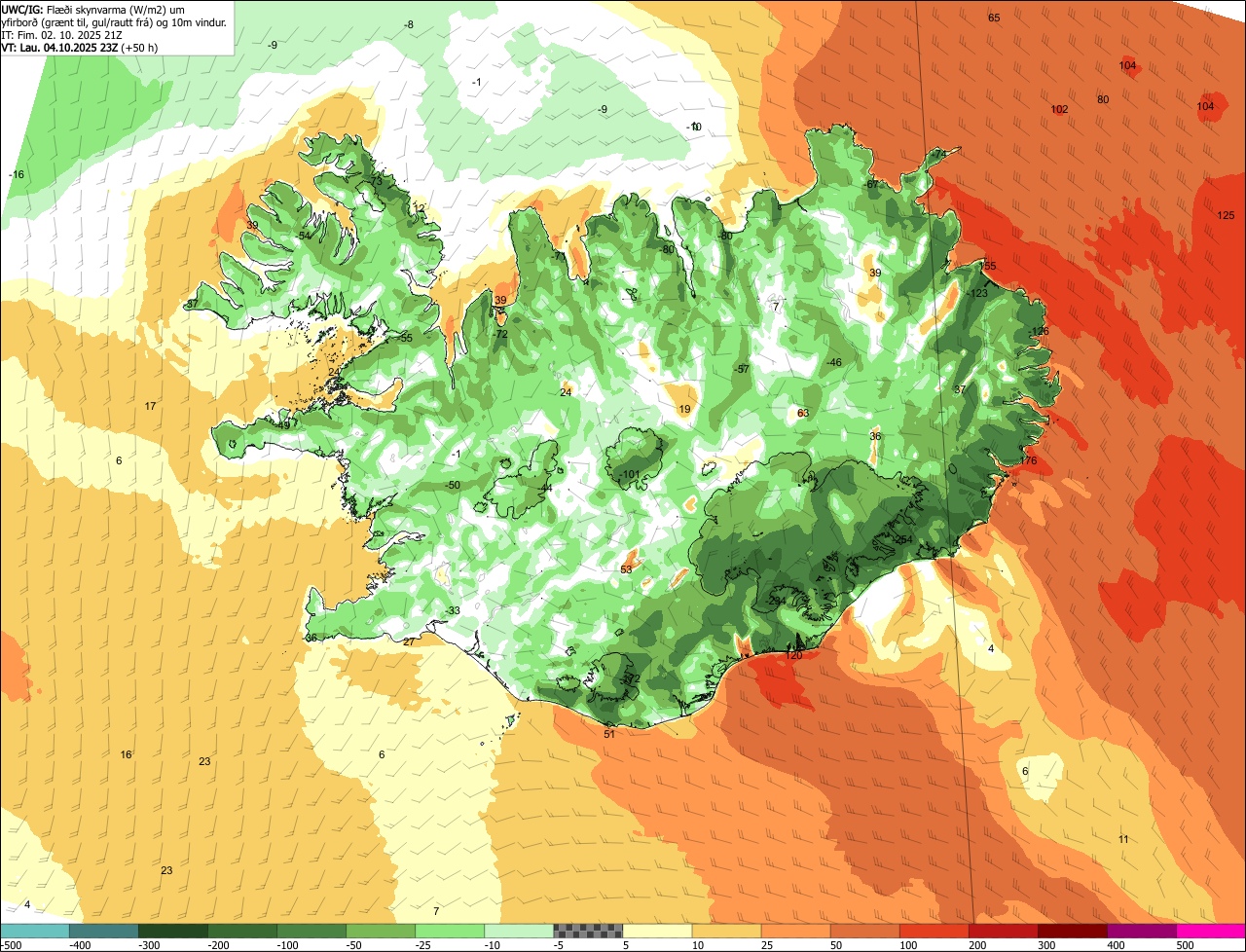Image resolution: width=1246 pixels, height=952 pixels.
Task: Click the map value -67 in the northeast
Action: [872, 184]
